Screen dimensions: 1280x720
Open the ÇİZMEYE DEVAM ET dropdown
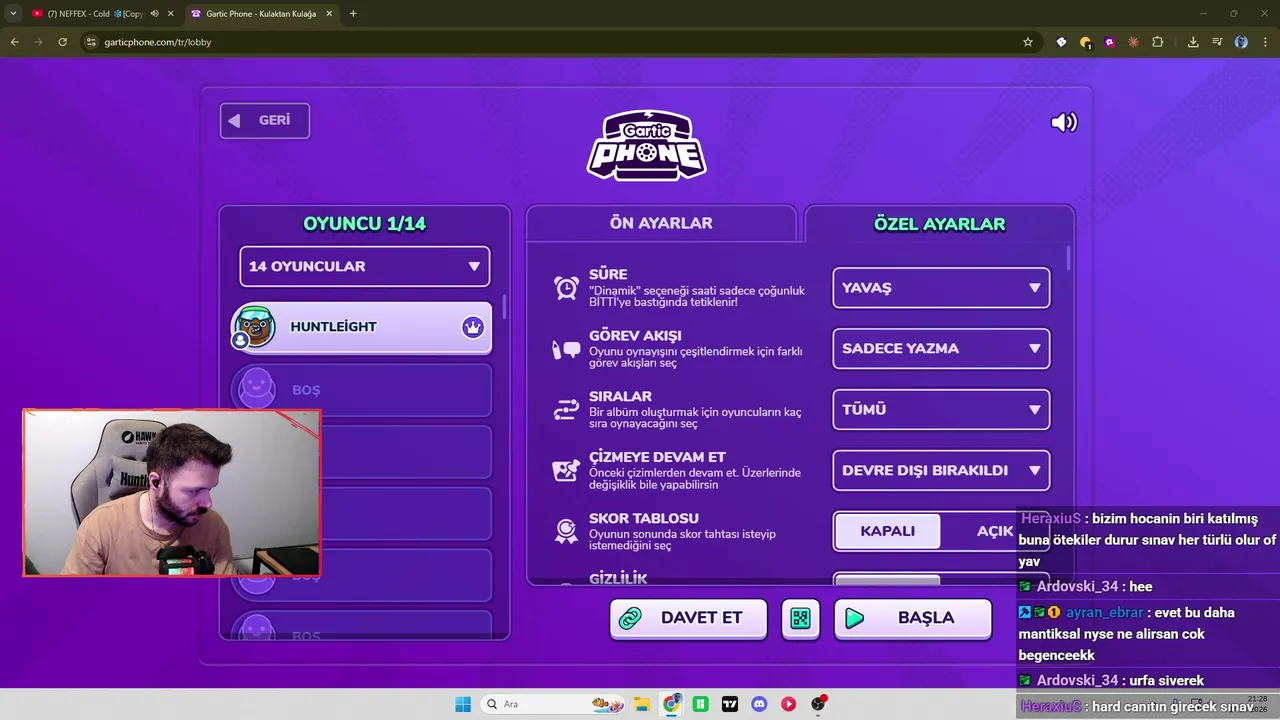[941, 470]
